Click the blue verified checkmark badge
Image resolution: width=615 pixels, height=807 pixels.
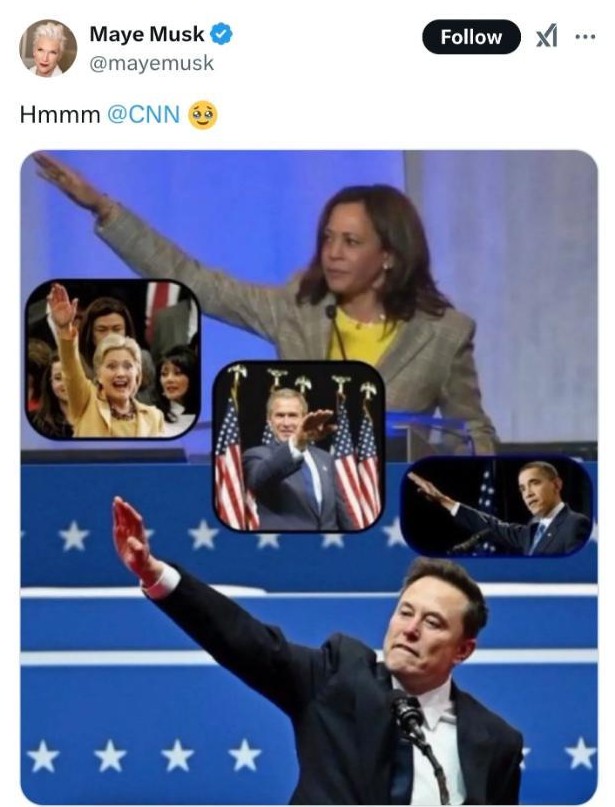221,34
